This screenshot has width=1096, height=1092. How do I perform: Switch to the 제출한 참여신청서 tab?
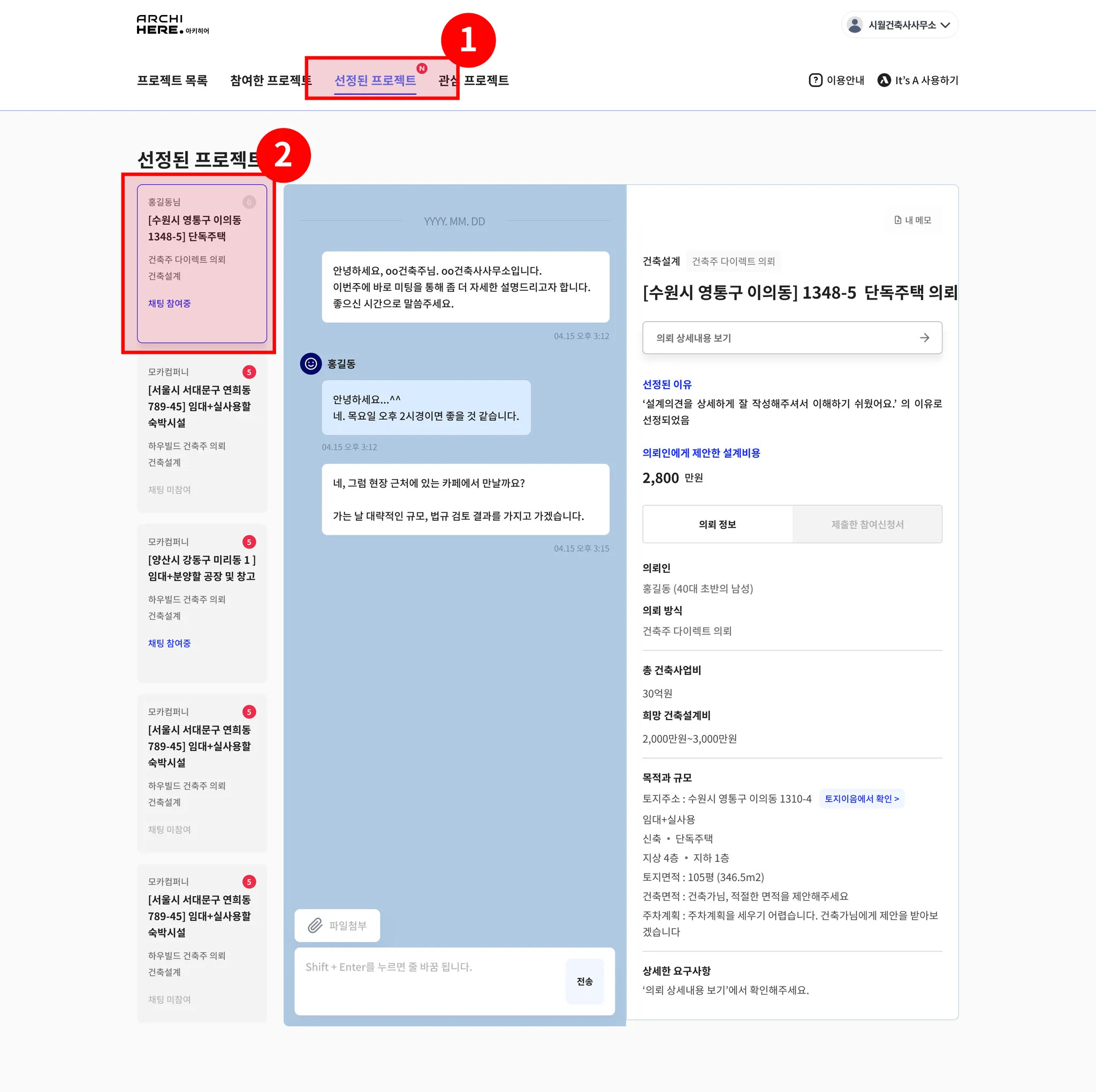867,525
